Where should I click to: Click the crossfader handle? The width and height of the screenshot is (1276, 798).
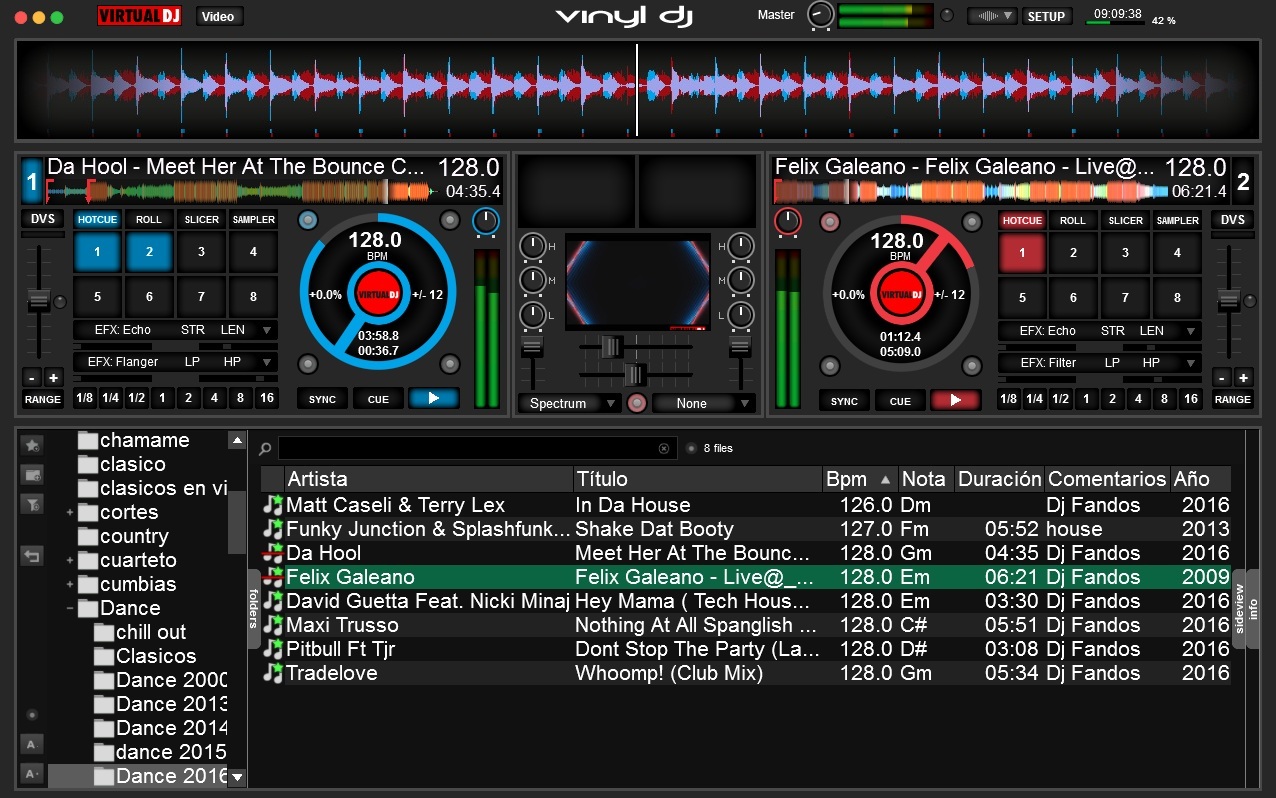click(x=634, y=374)
